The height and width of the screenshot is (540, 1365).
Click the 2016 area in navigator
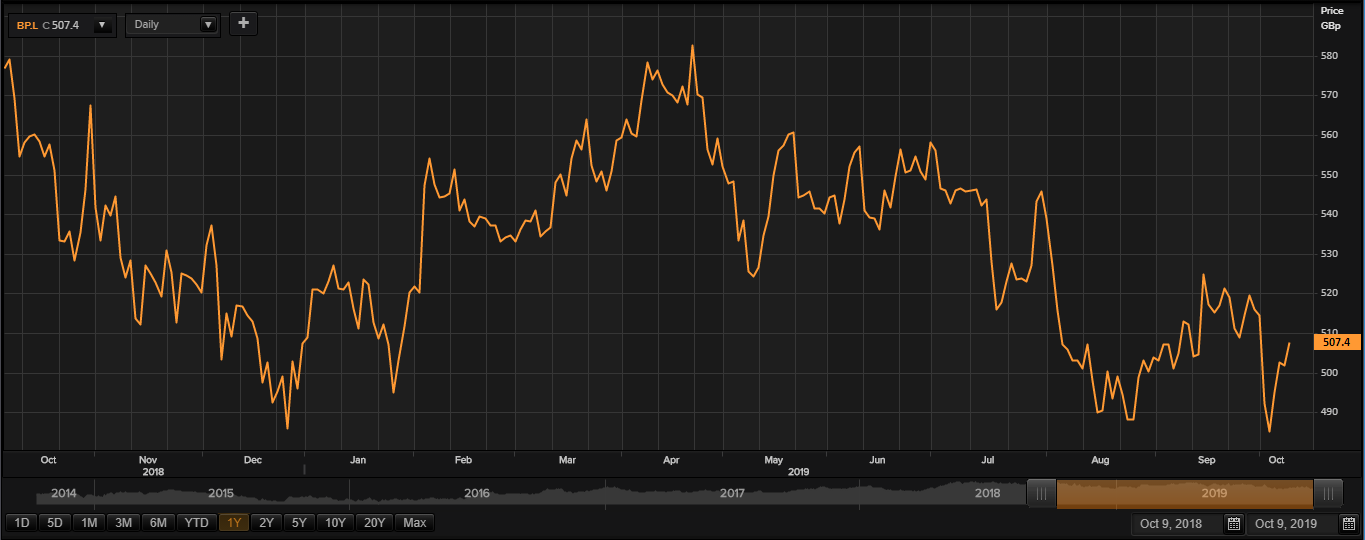[477, 493]
